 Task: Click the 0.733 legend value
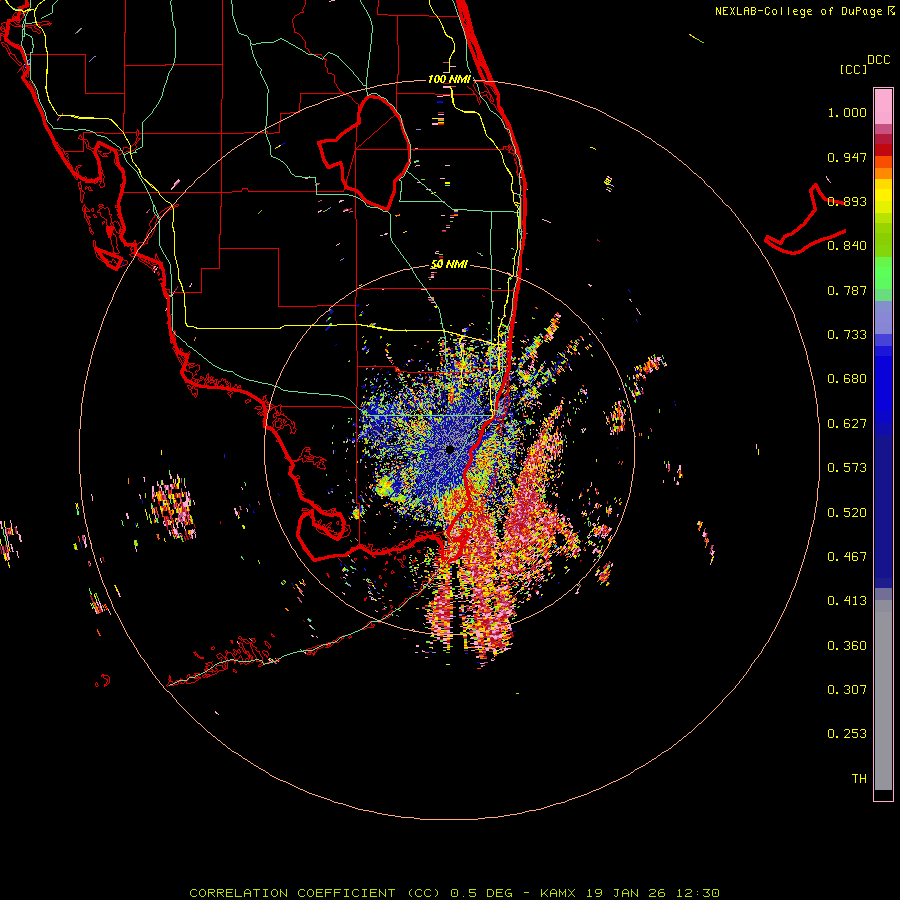847,335
